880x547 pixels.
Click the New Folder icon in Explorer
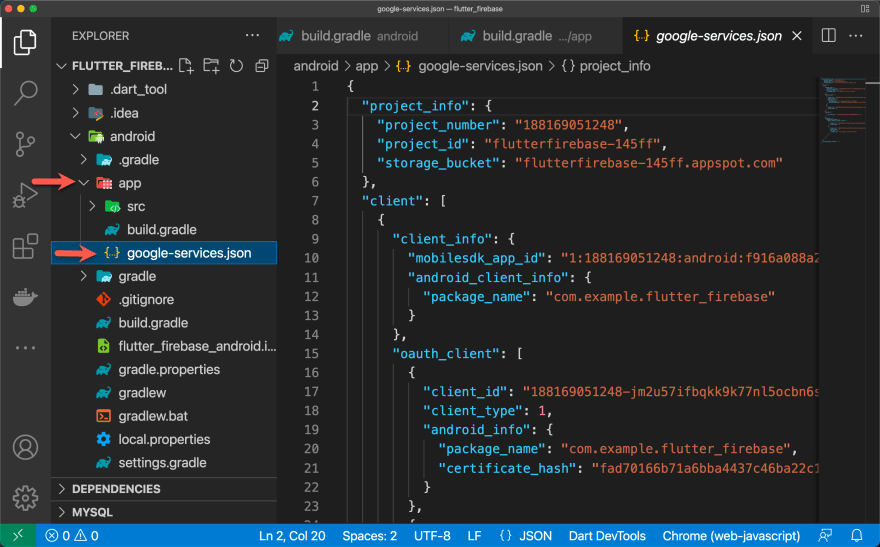pos(212,66)
